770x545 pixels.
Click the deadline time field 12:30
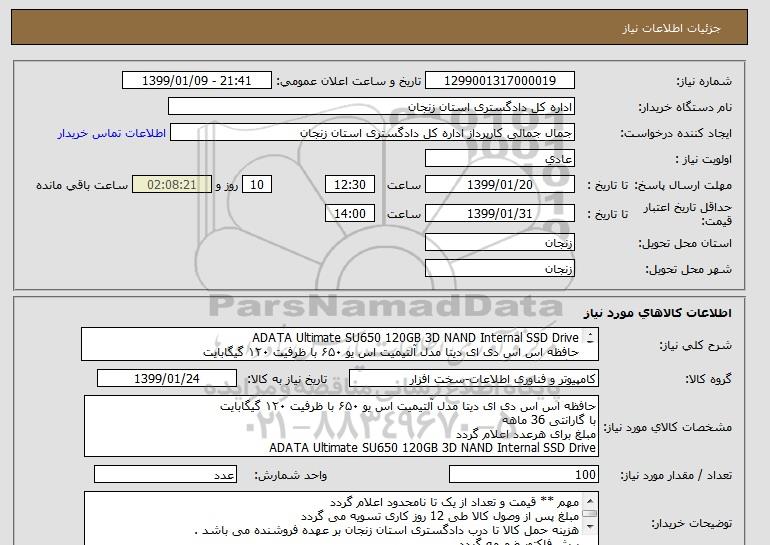(350, 185)
